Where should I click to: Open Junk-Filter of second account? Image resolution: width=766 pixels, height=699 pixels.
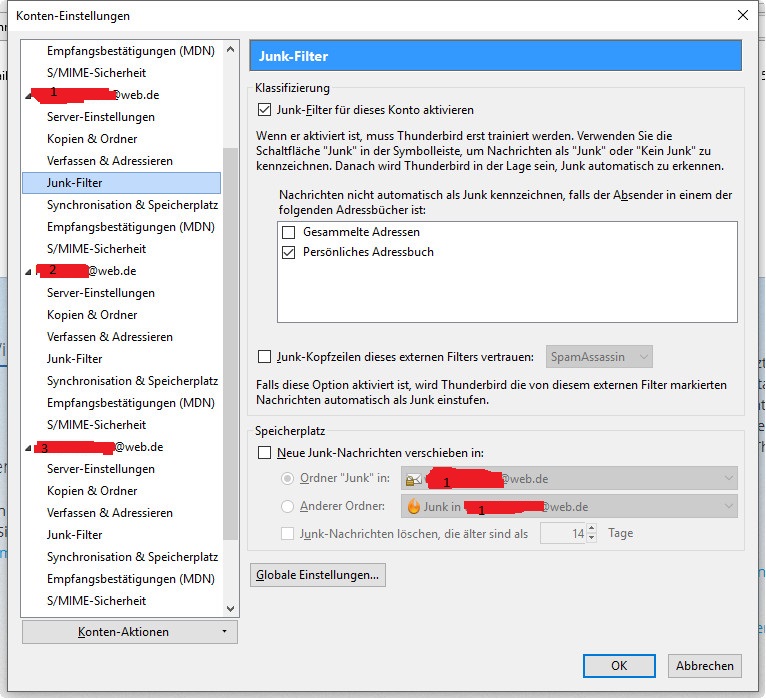pos(74,359)
